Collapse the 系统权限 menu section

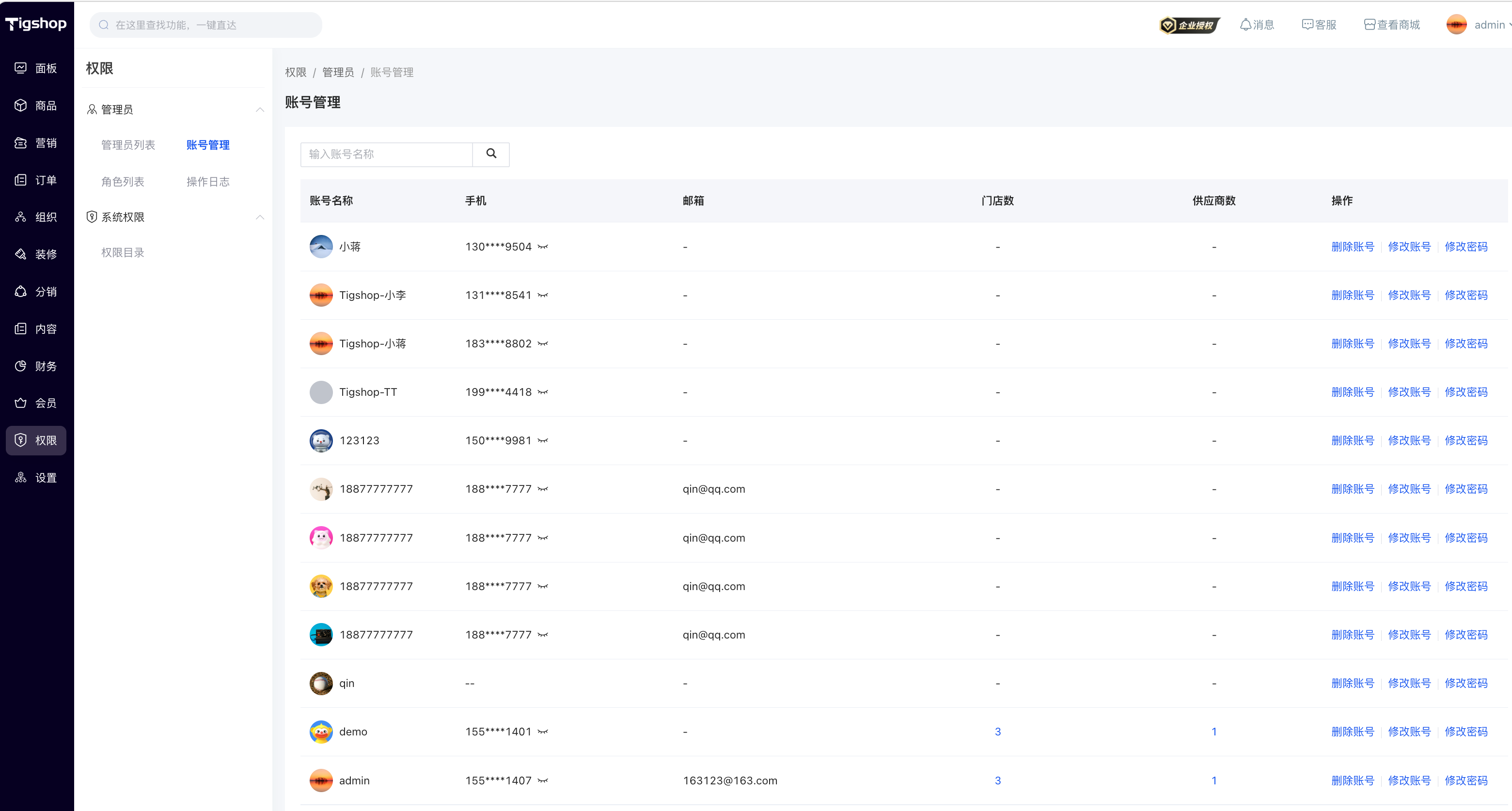click(x=259, y=217)
